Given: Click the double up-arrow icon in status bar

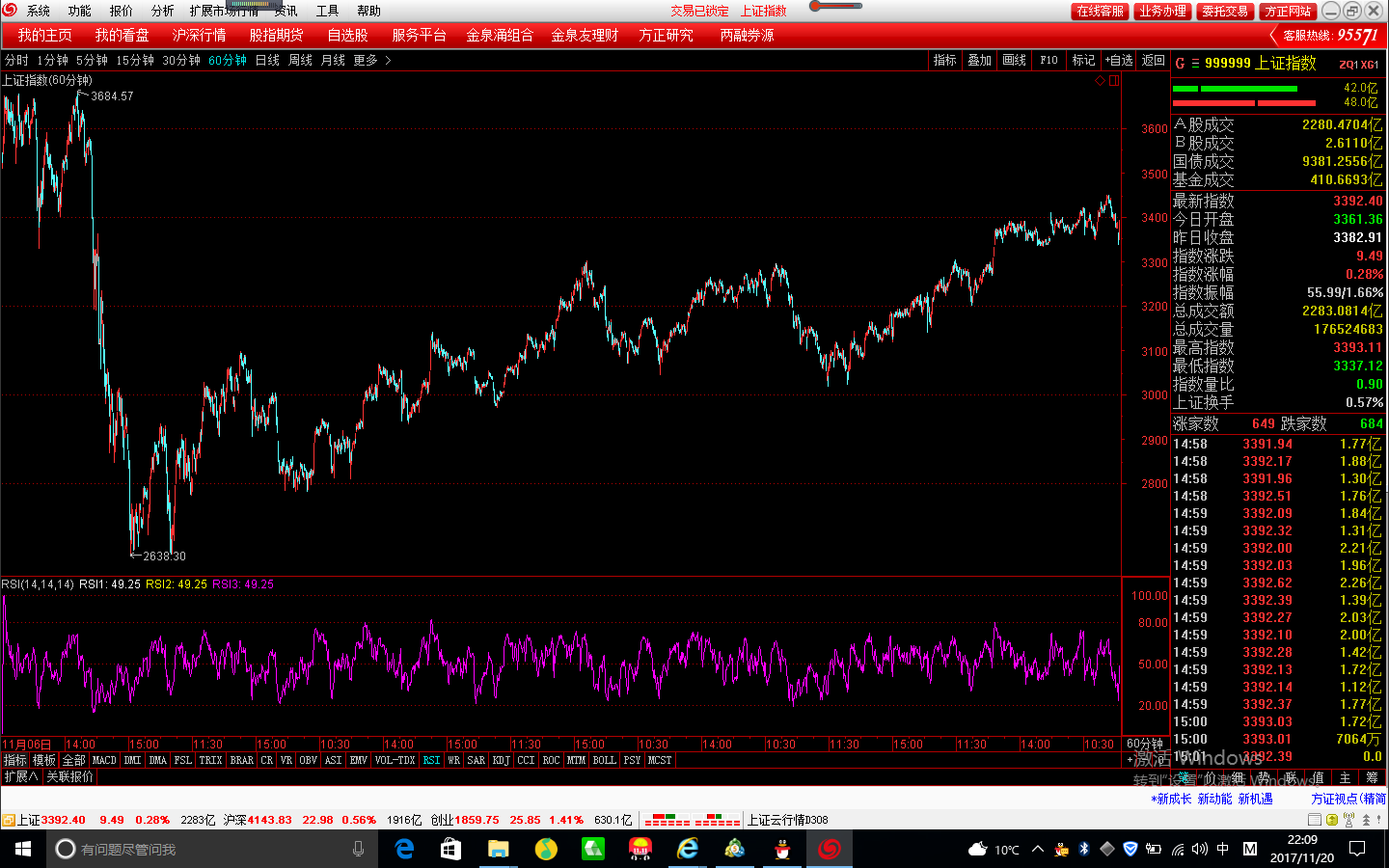Looking at the screenshot, I should [x=1366, y=820].
